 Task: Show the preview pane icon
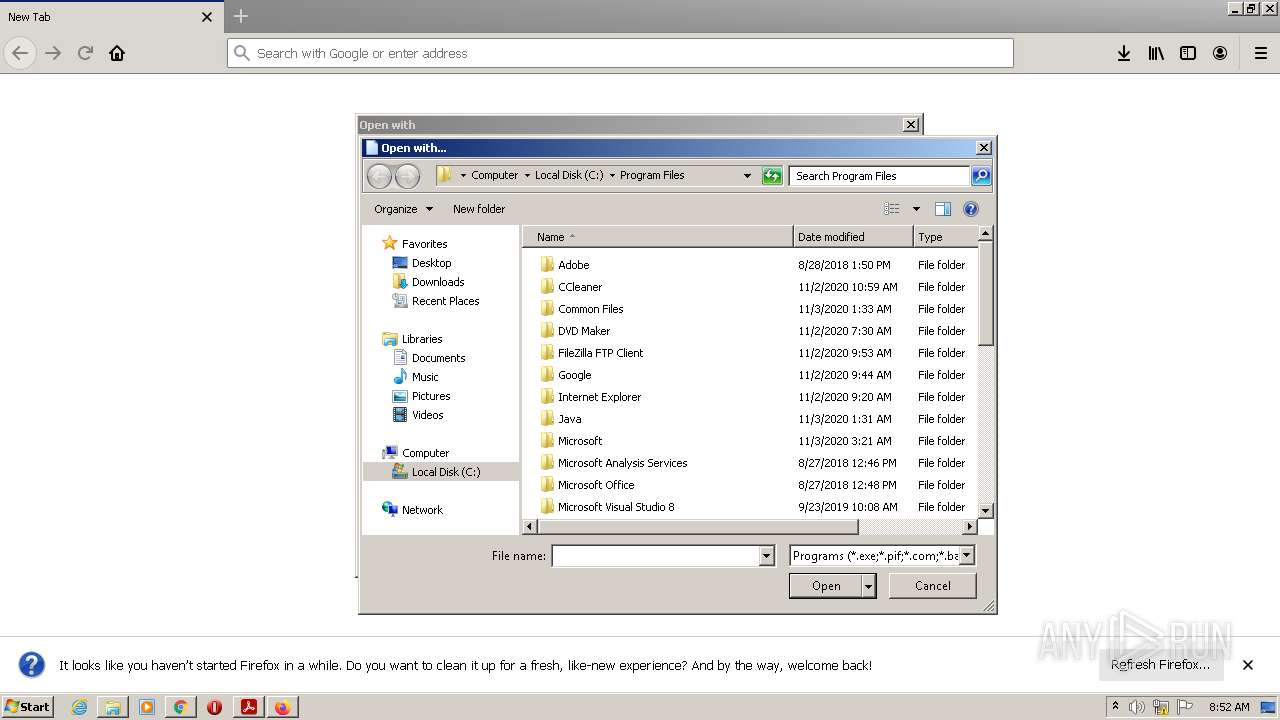point(942,209)
